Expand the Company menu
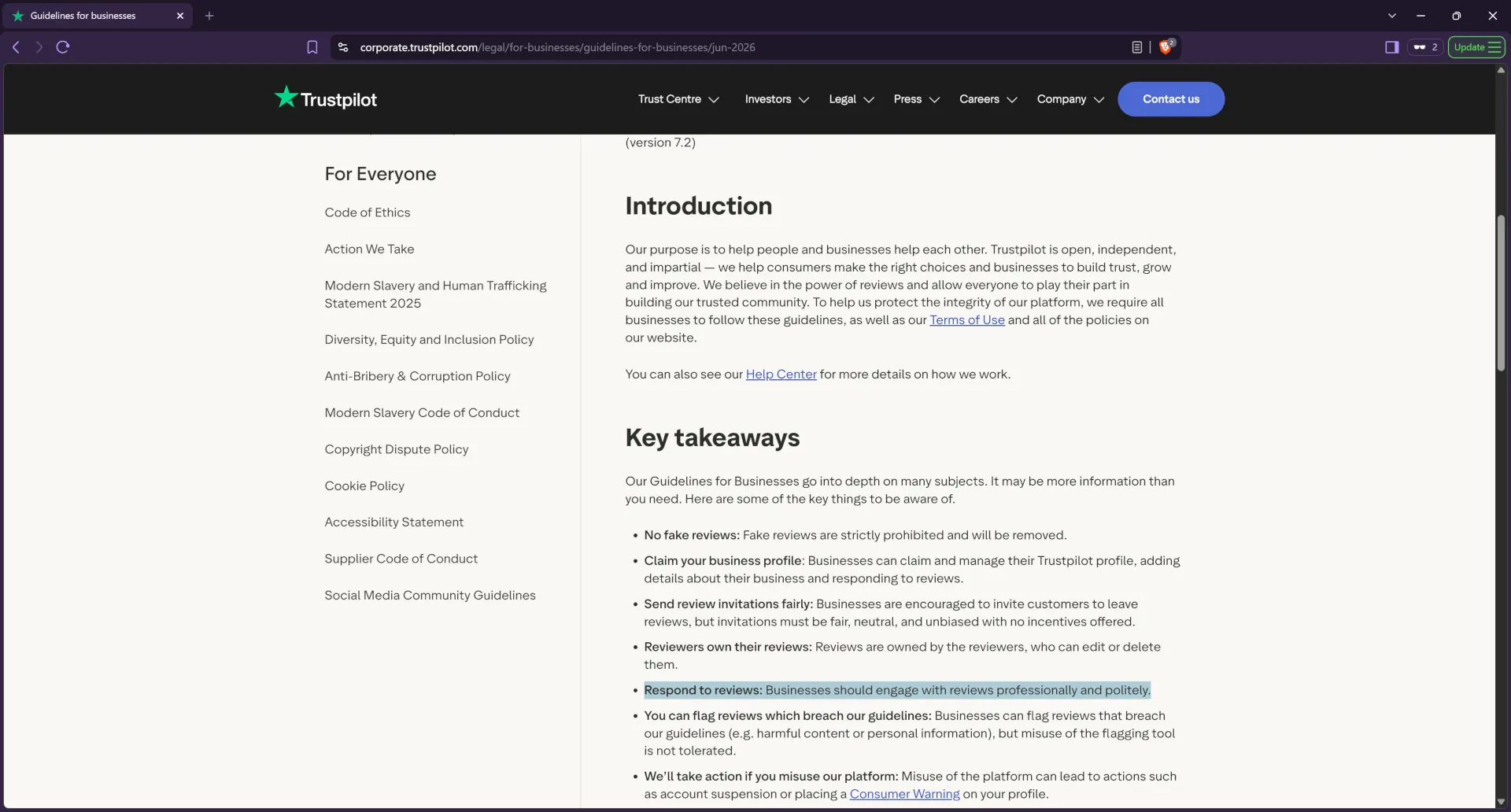1511x812 pixels. tap(1070, 99)
